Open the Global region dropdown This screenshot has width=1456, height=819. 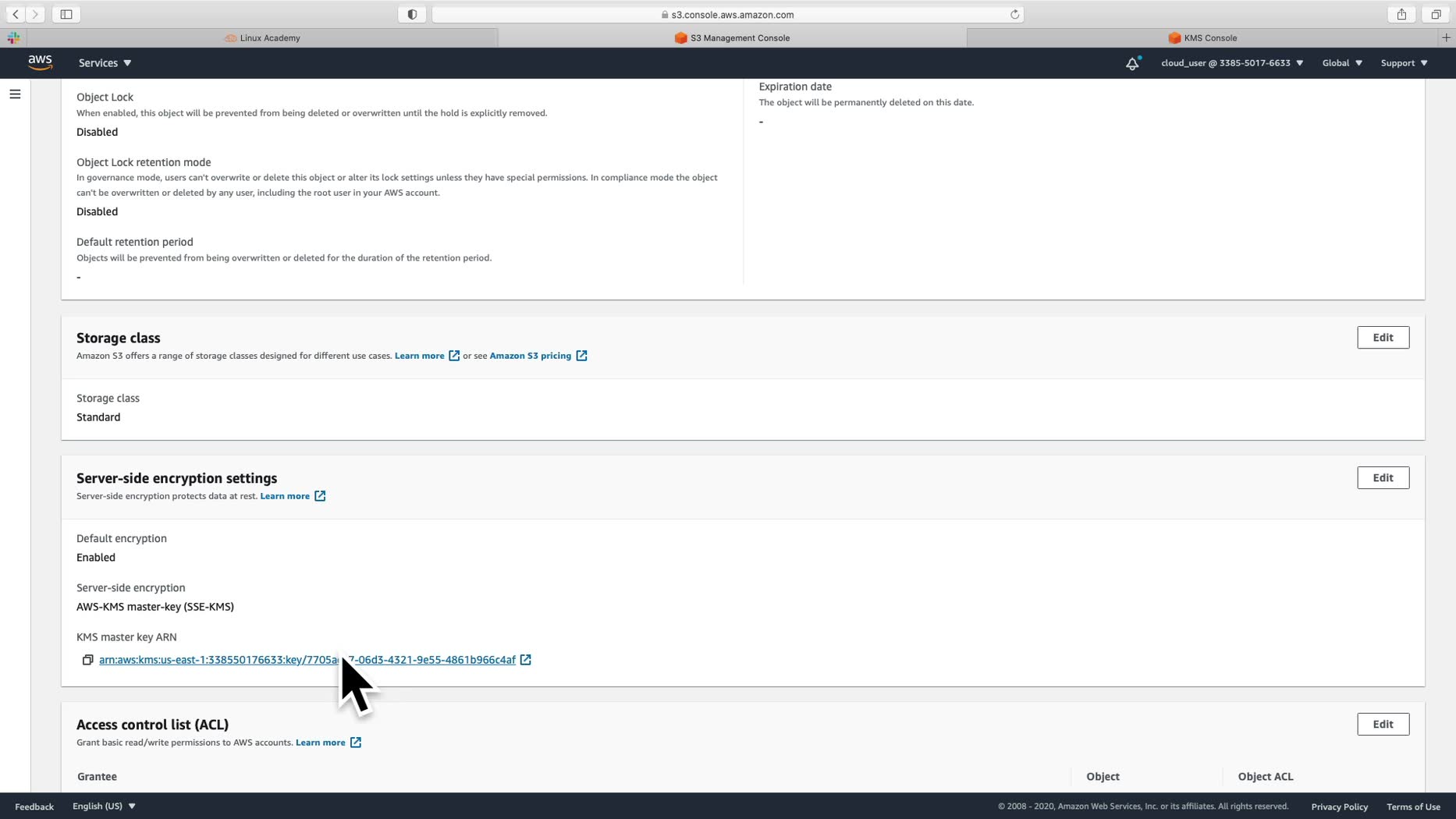click(1342, 63)
